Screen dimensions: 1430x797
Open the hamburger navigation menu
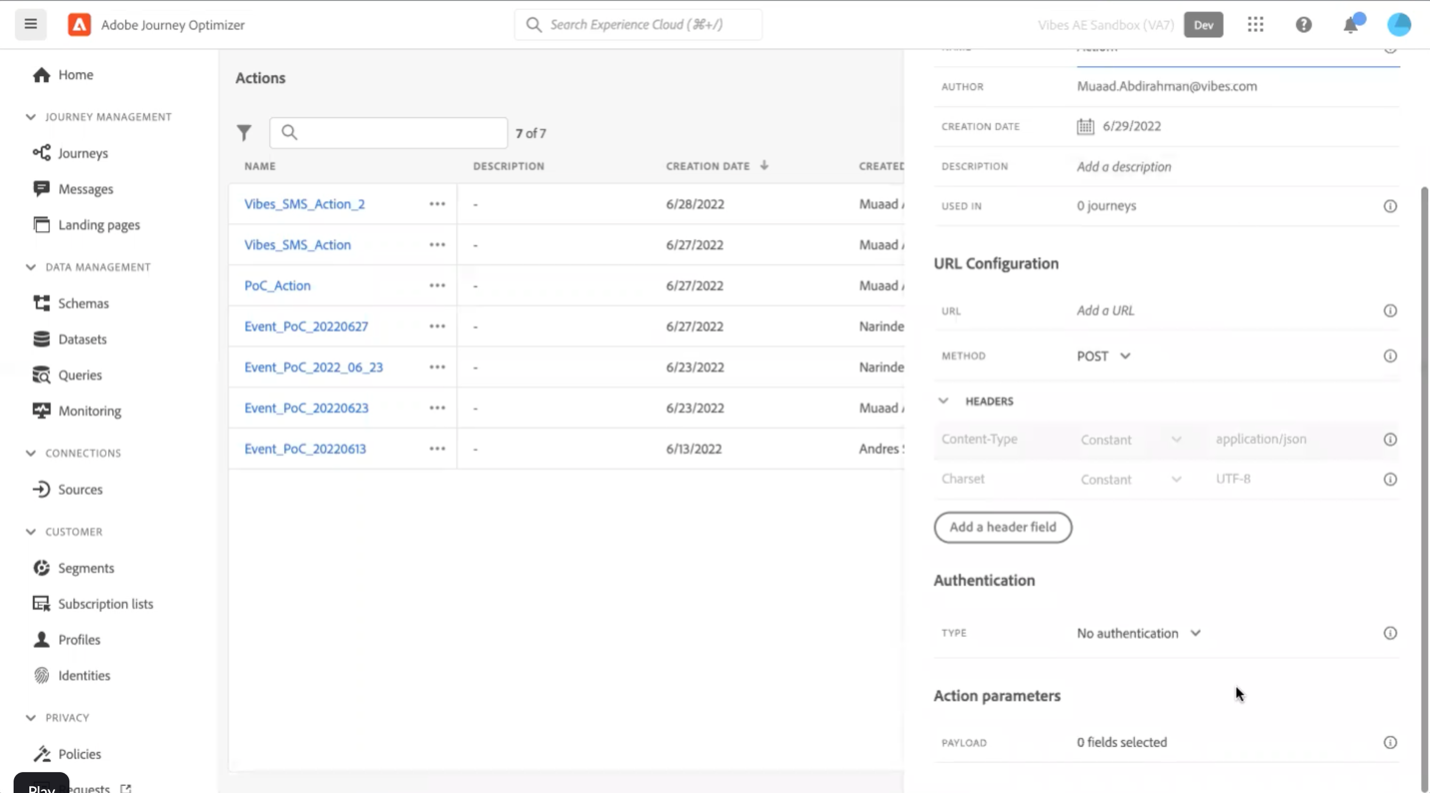pos(31,24)
